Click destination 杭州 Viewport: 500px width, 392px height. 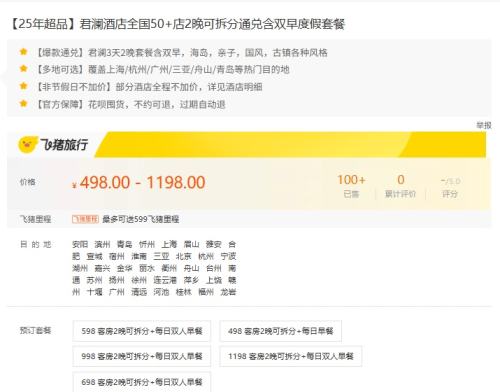pyautogui.click(x=206, y=256)
